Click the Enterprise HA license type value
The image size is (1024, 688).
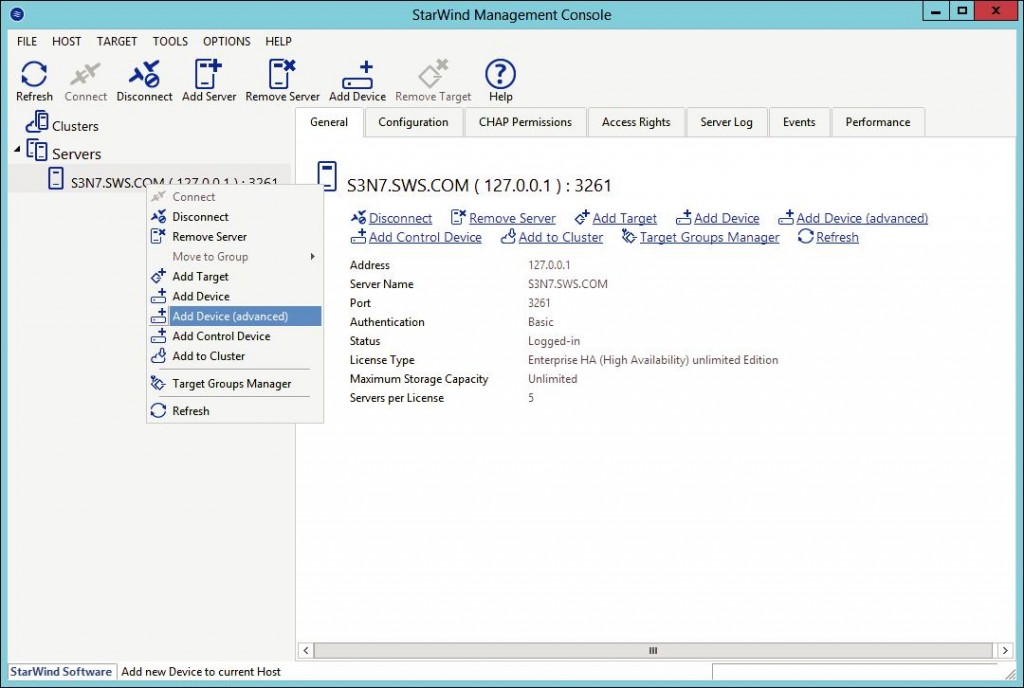coord(653,360)
